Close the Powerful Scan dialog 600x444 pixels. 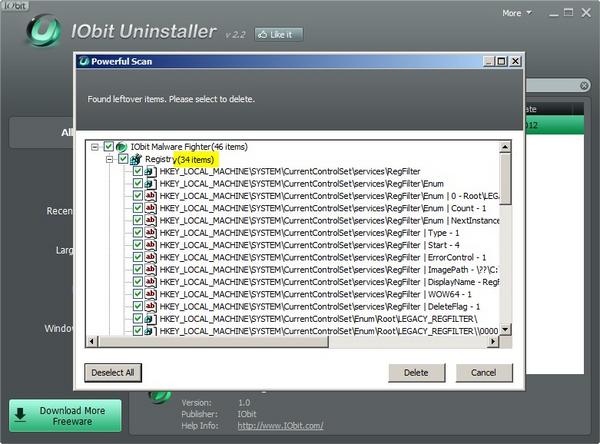(516, 61)
